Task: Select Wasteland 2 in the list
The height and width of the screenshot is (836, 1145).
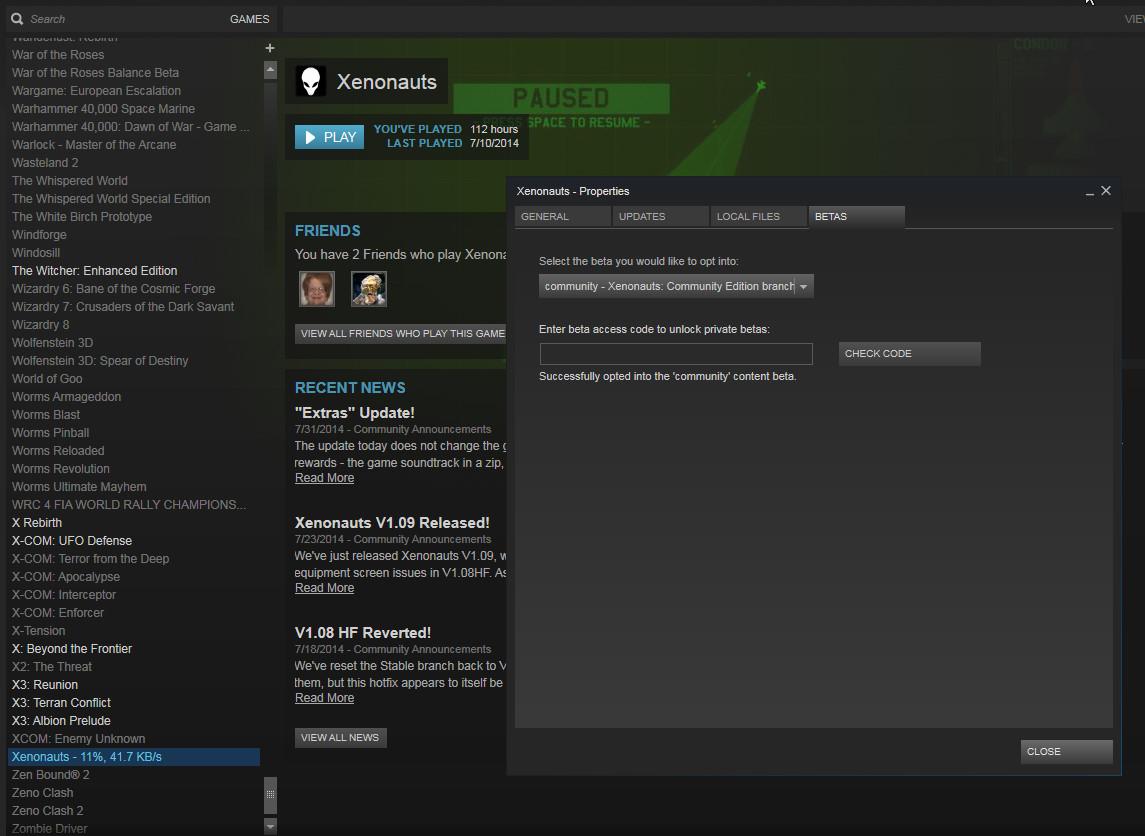Action: [x=45, y=163]
